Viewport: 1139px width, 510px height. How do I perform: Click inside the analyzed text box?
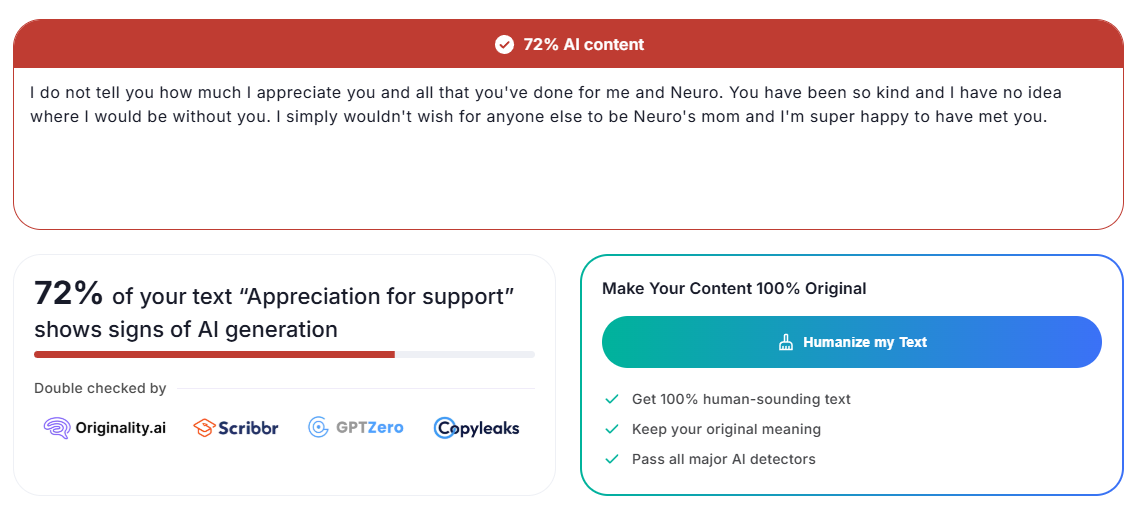click(x=568, y=170)
